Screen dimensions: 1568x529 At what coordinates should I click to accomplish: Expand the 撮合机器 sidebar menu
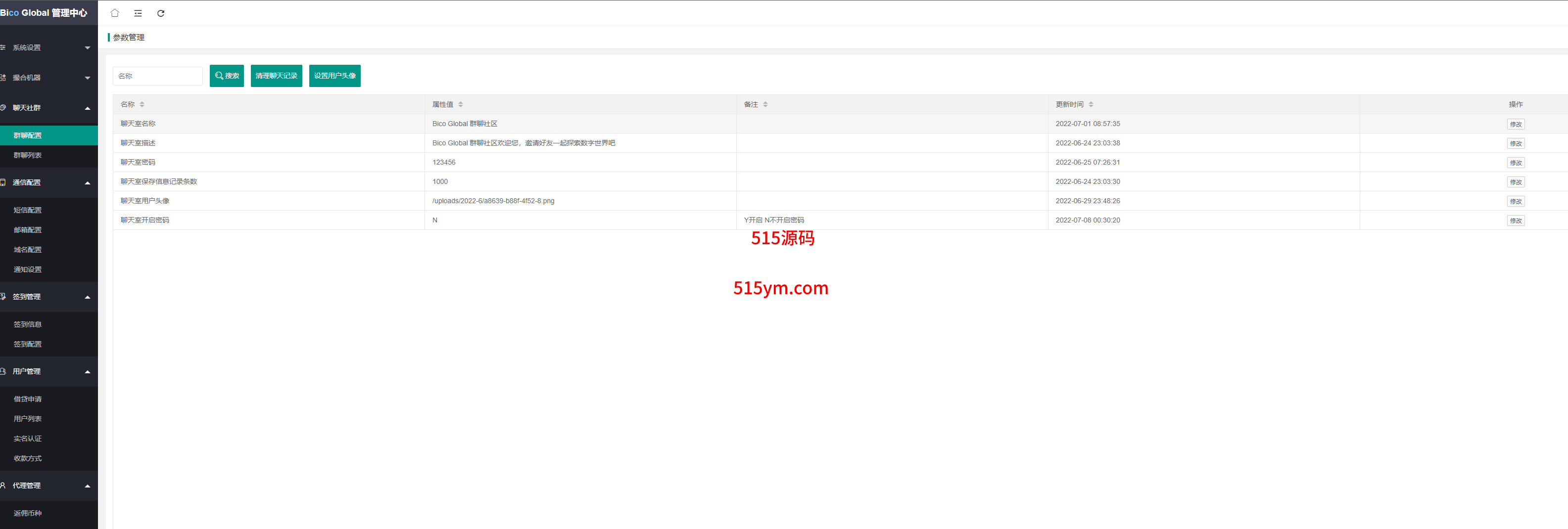tap(48, 78)
